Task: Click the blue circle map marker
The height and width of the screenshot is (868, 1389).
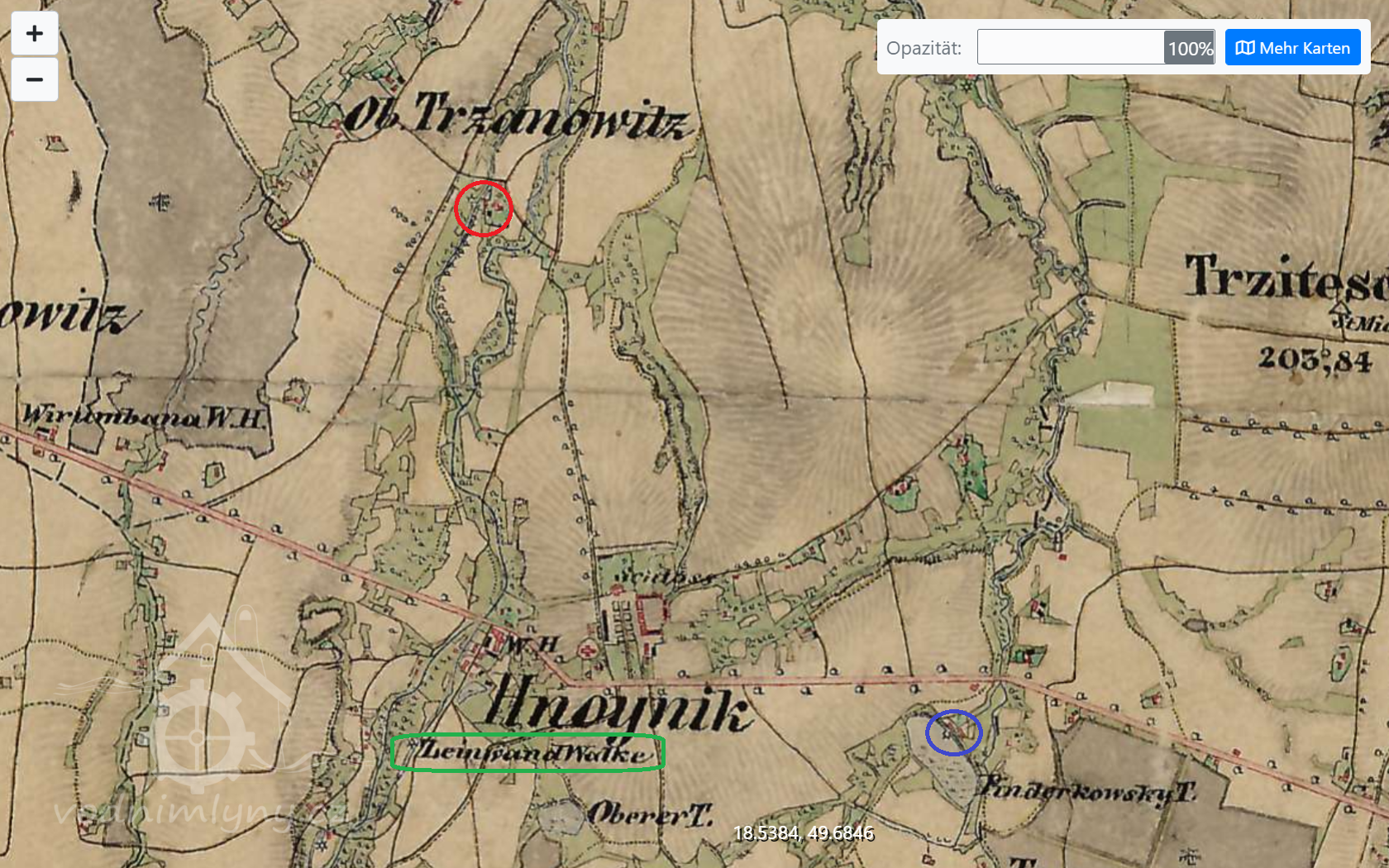Action: [x=953, y=732]
